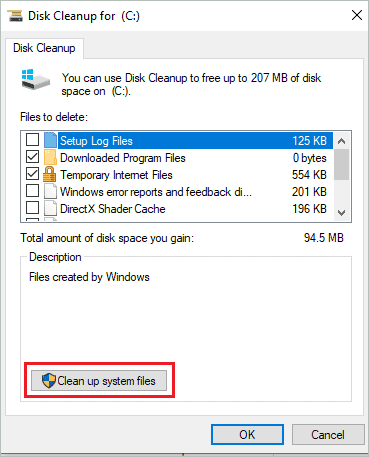Click the DirectX Shader Cache page icon
The height and width of the screenshot is (457, 369).
50,209
